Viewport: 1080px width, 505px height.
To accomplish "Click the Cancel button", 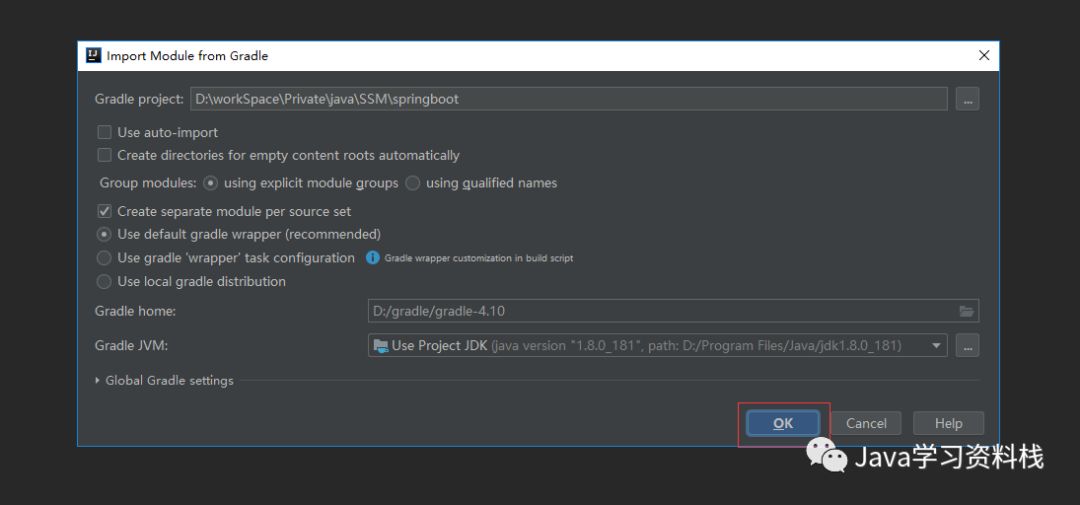I will click(x=866, y=424).
